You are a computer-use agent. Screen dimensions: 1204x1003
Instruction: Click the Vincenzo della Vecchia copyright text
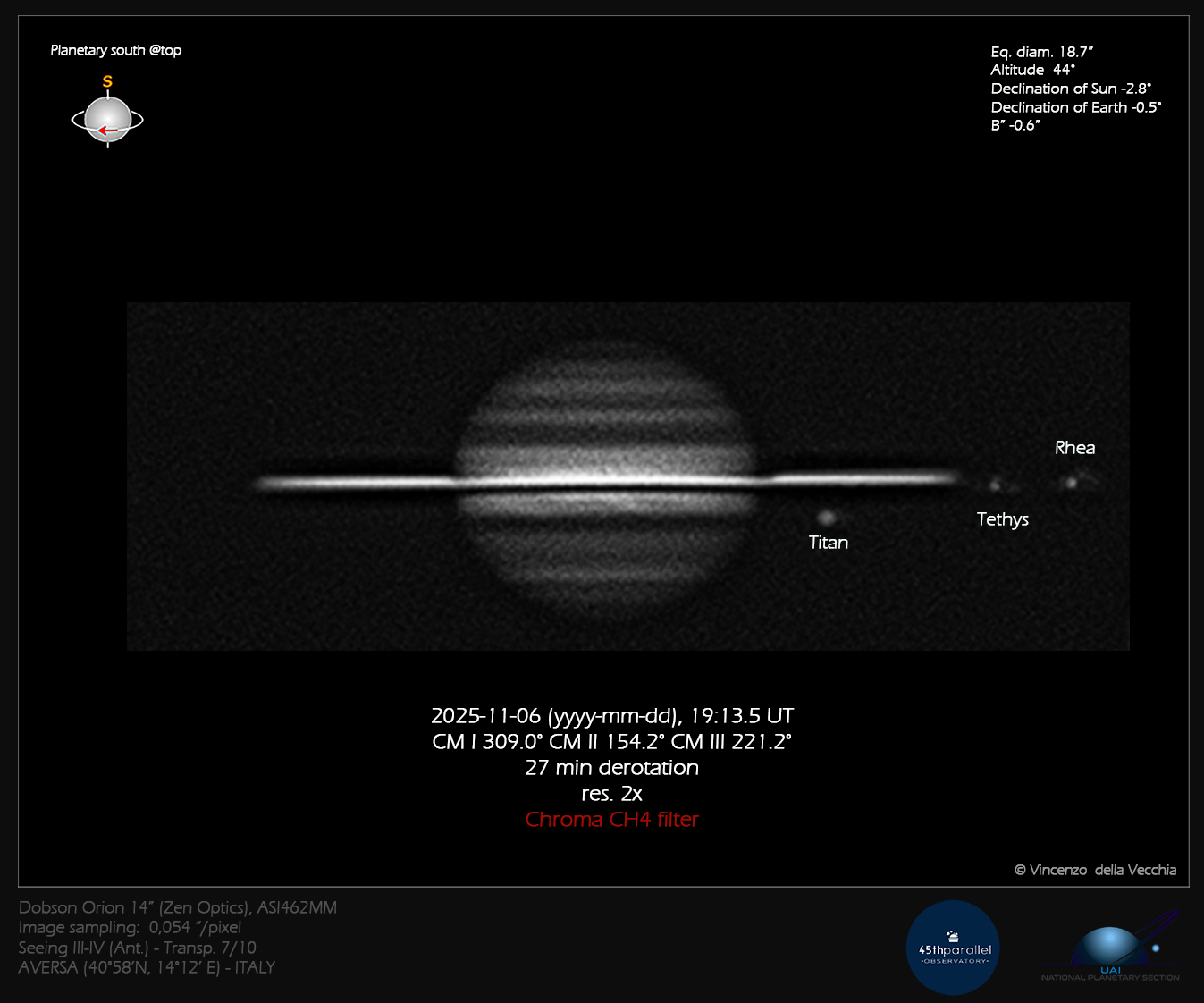point(1095,870)
